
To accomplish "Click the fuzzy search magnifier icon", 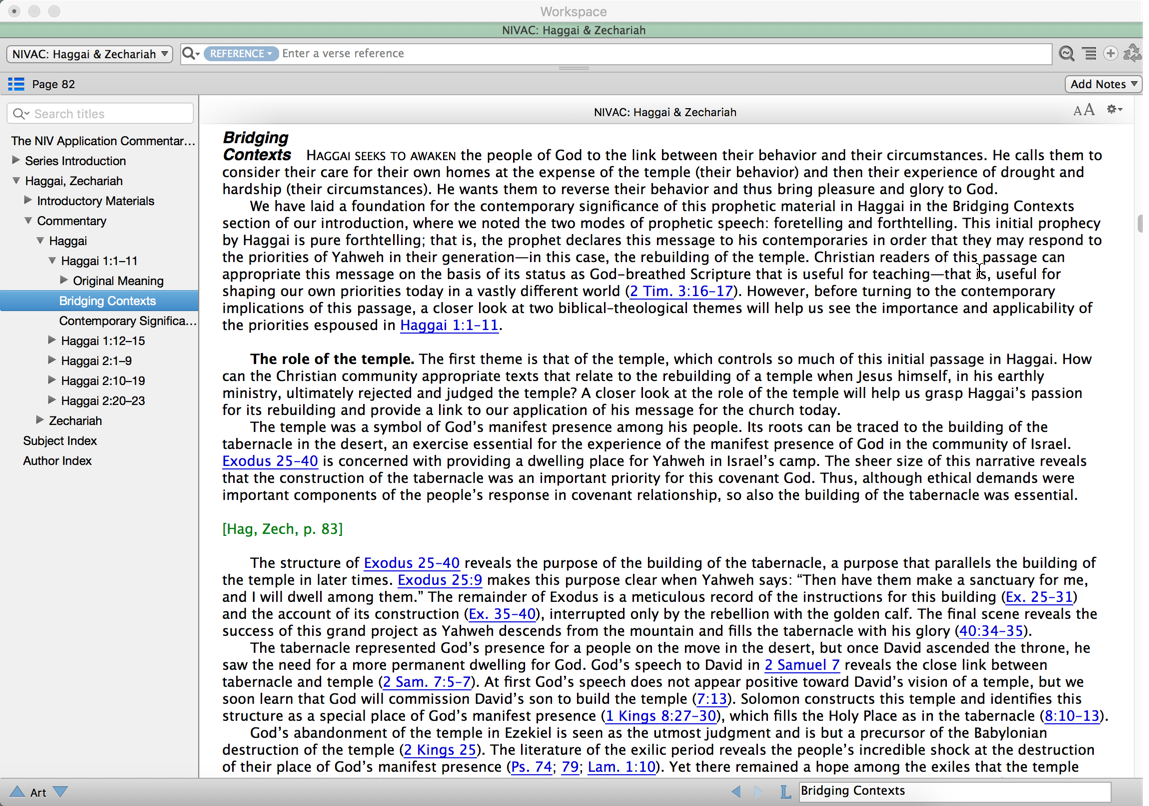I will tap(1067, 54).
